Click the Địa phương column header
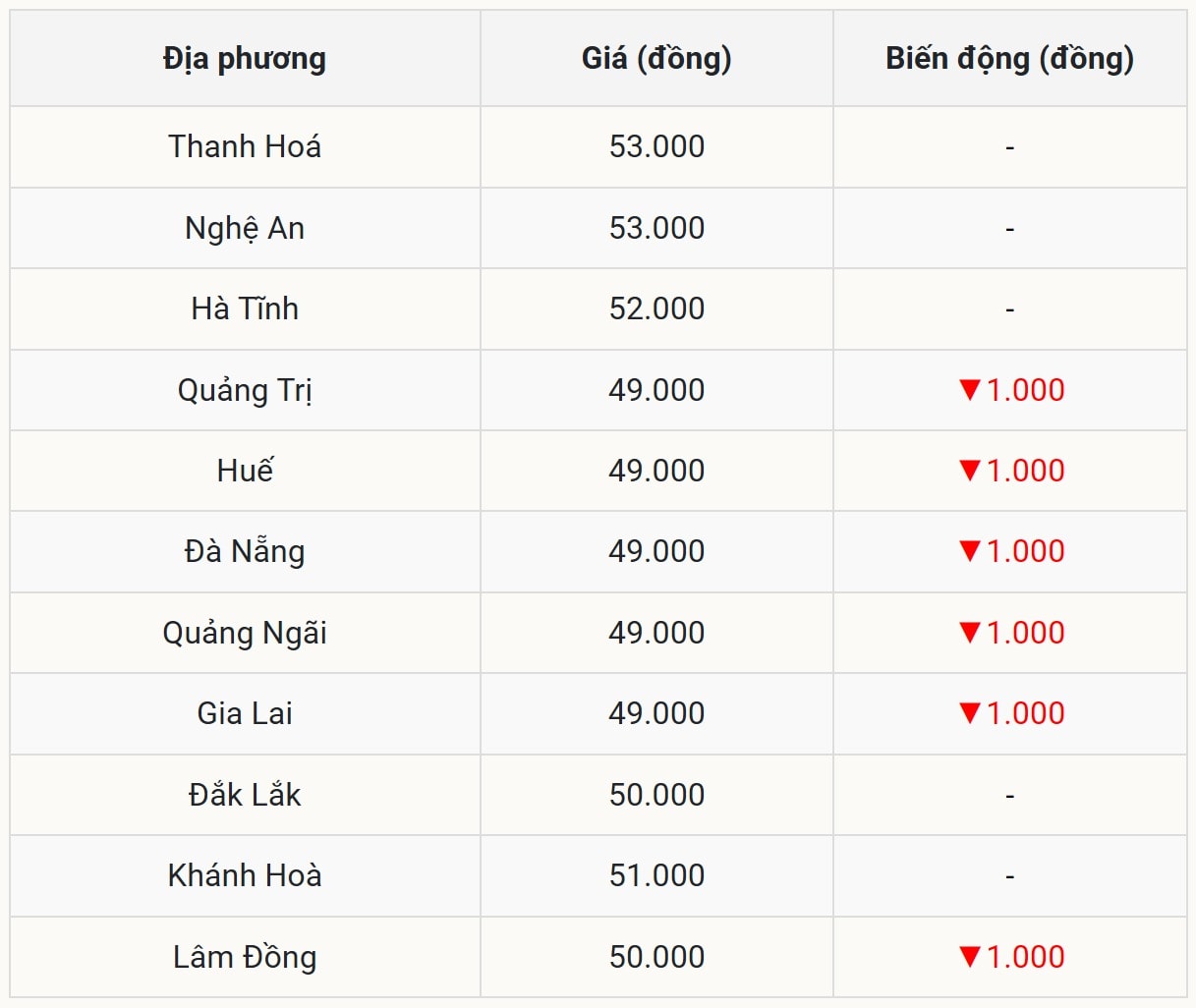The height and width of the screenshot is (1008, 1196). [245, 59]
